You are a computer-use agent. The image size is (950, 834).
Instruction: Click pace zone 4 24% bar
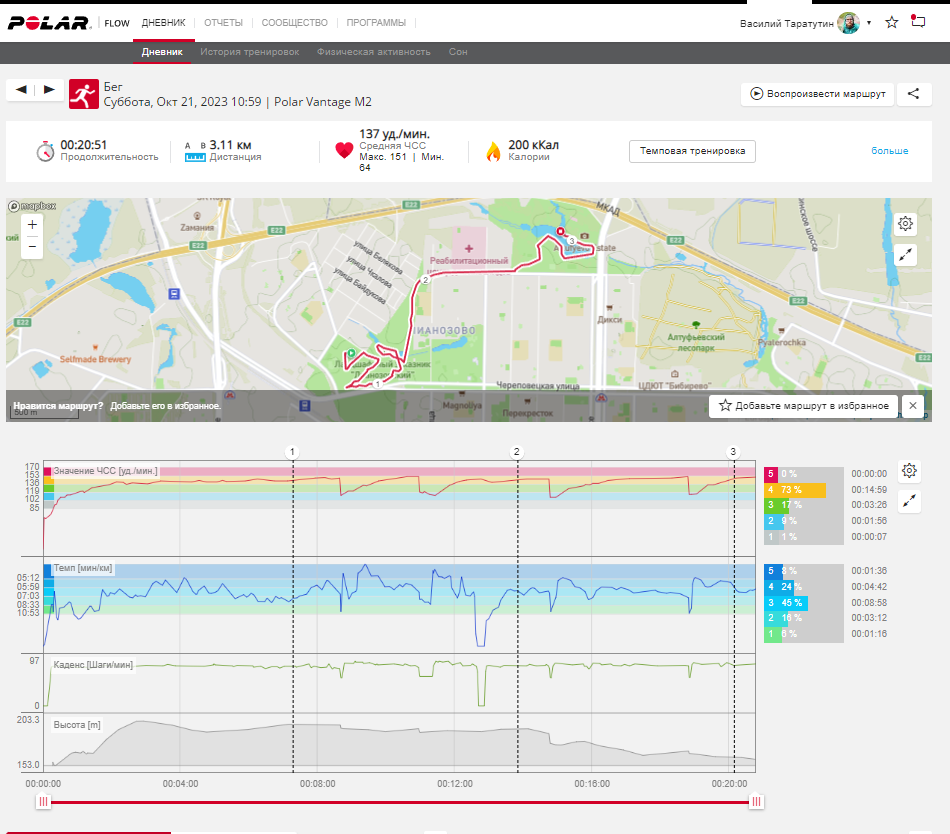[778, 587]
